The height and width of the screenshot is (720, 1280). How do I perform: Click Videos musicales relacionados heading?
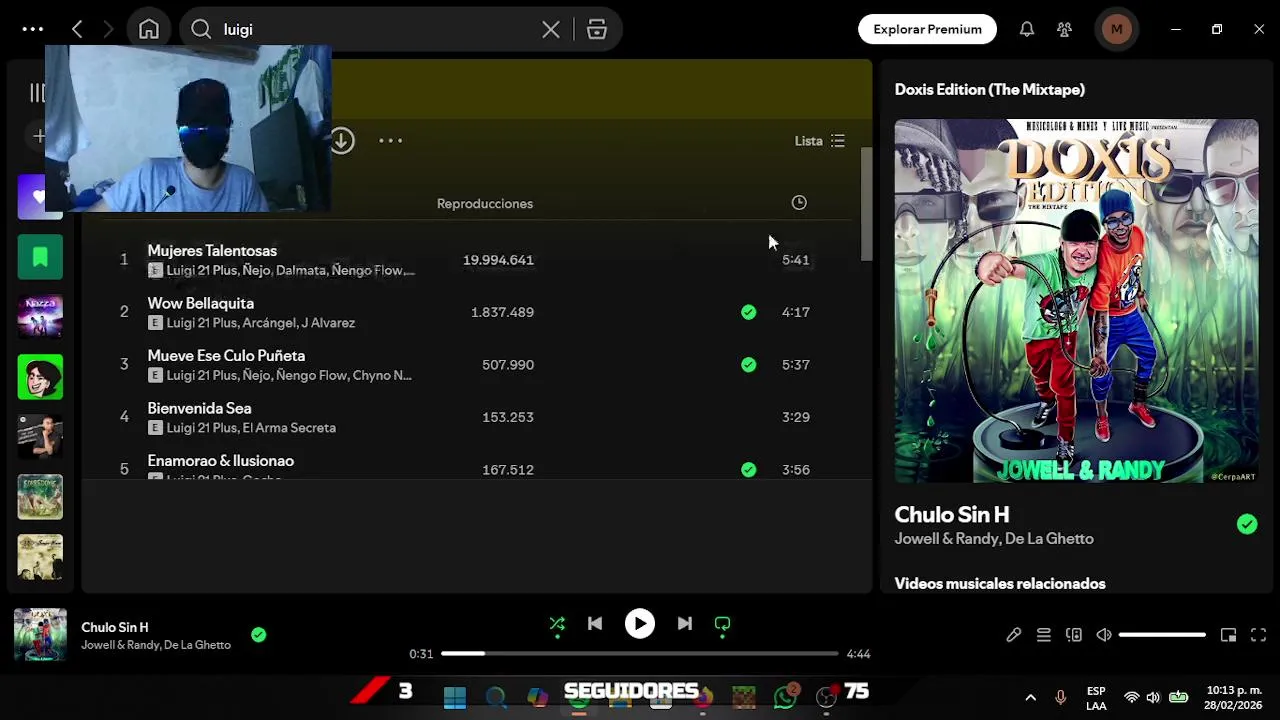point(1000,584)
